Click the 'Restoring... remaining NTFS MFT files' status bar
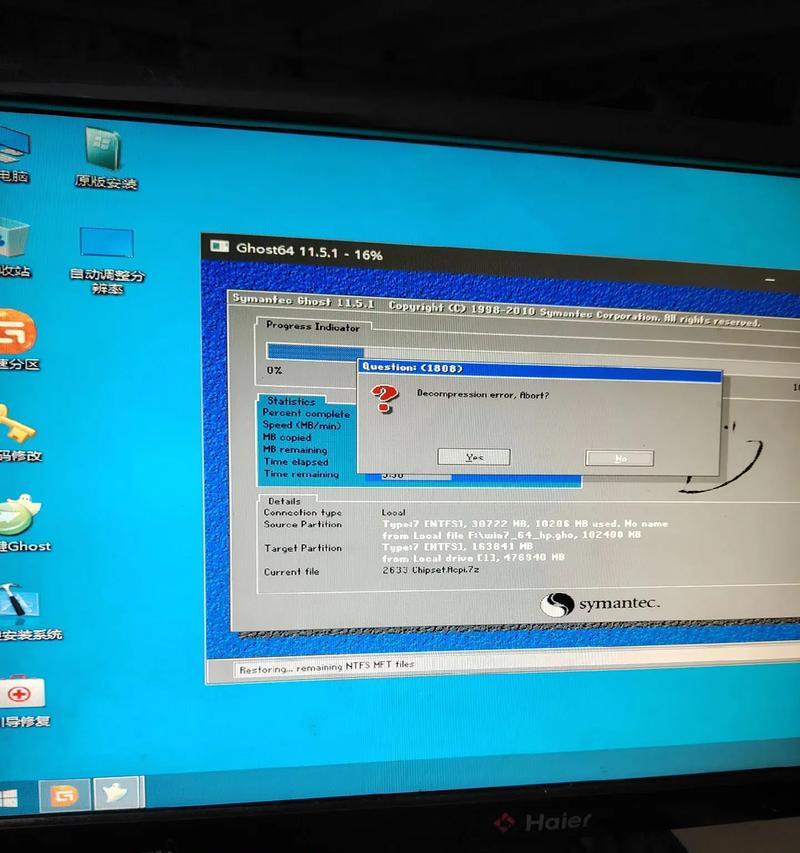Screen dimensions: 800x853 click(x=327, y=667)
